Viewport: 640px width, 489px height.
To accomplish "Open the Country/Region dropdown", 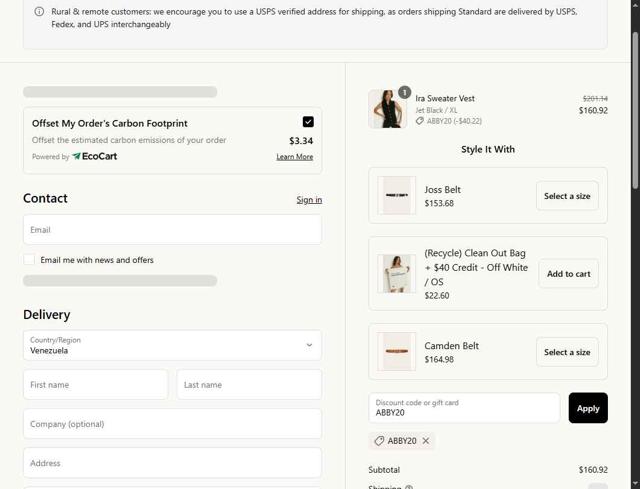I will tap(172, 345).
